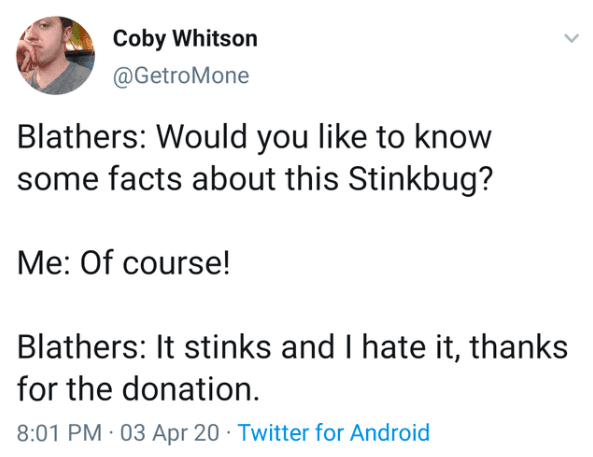593x457 pixels.
Task: Click the word 'Android' in the source link
Action: coord(390,432)
